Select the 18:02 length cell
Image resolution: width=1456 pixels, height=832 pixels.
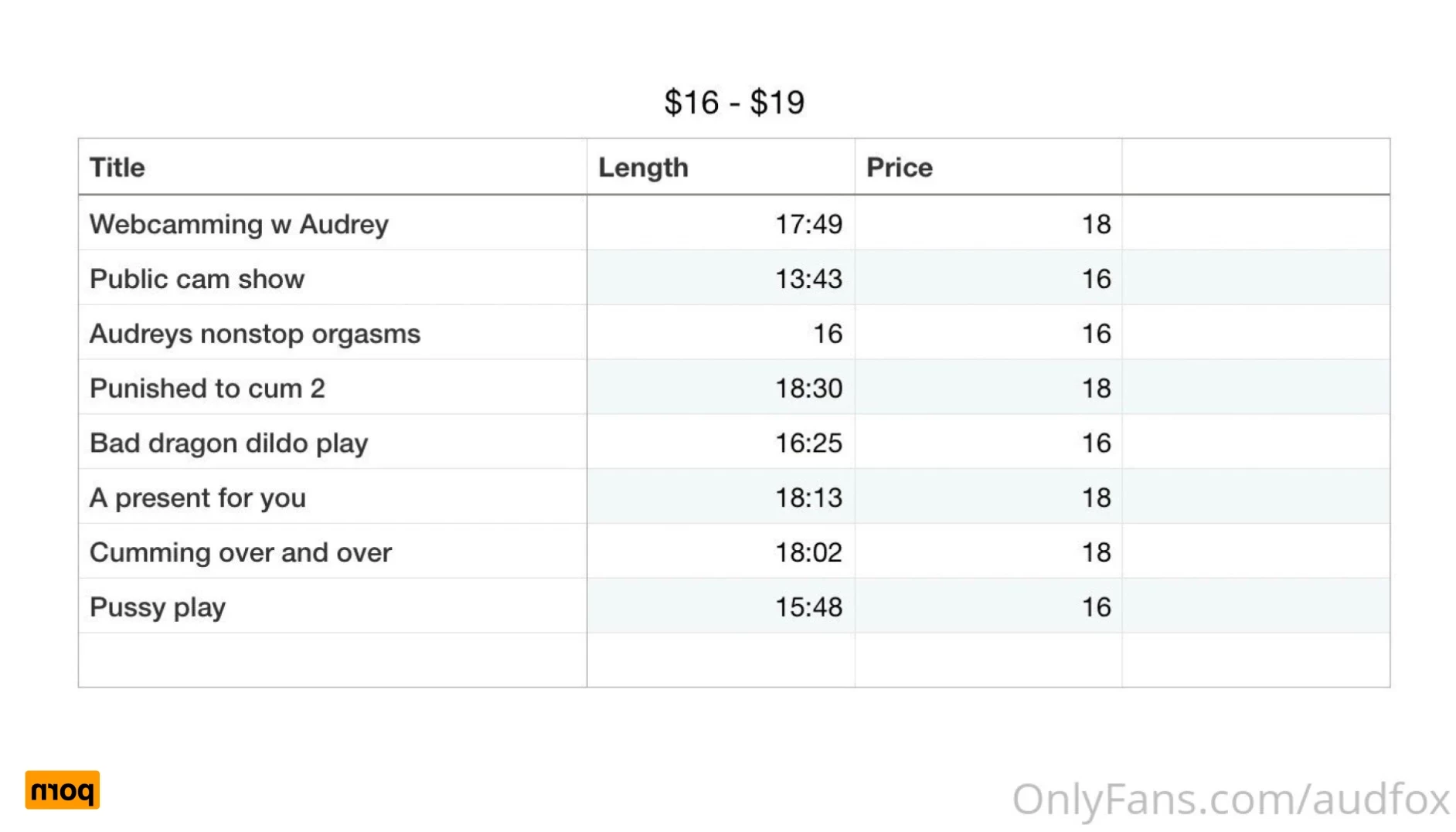click(x=720, y=552)
